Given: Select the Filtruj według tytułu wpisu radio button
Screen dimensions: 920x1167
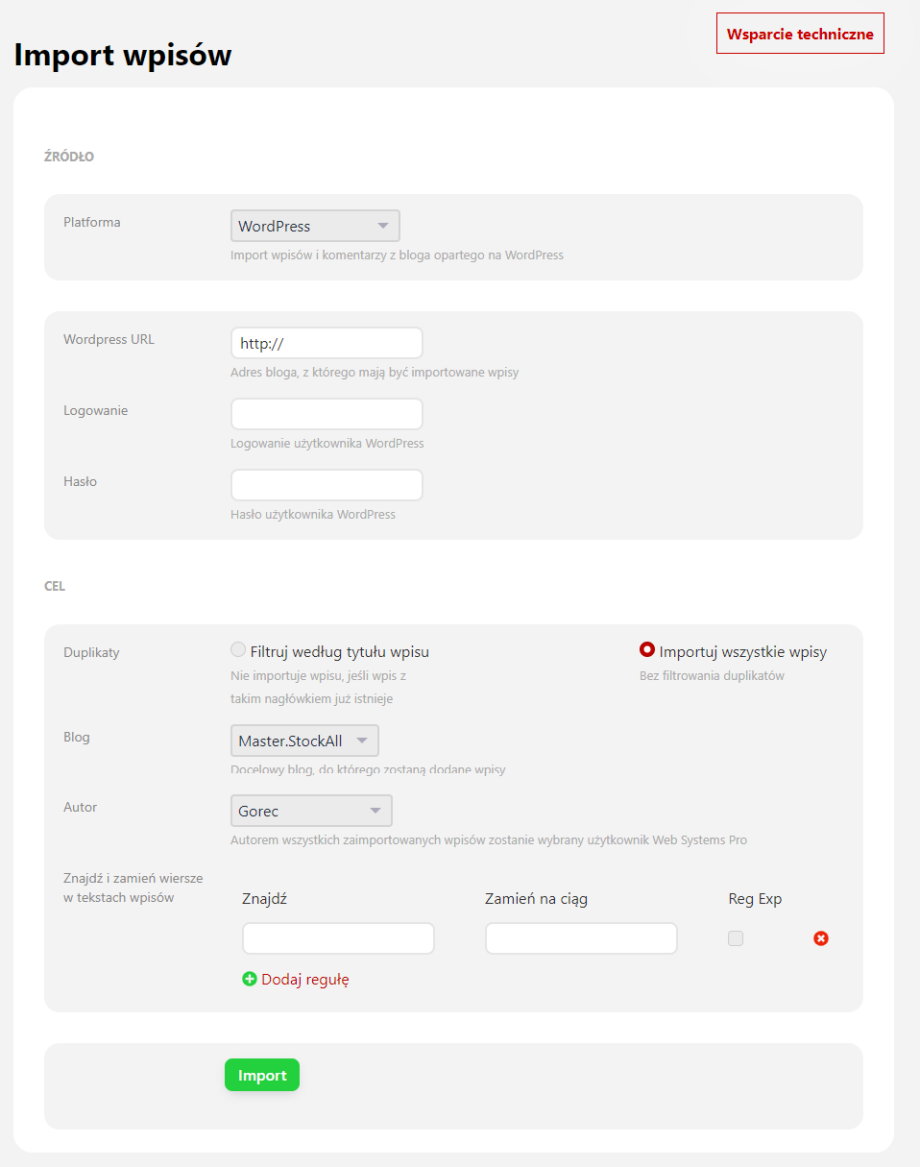Looking at the screenshot, I should click(x=238, y=650).
